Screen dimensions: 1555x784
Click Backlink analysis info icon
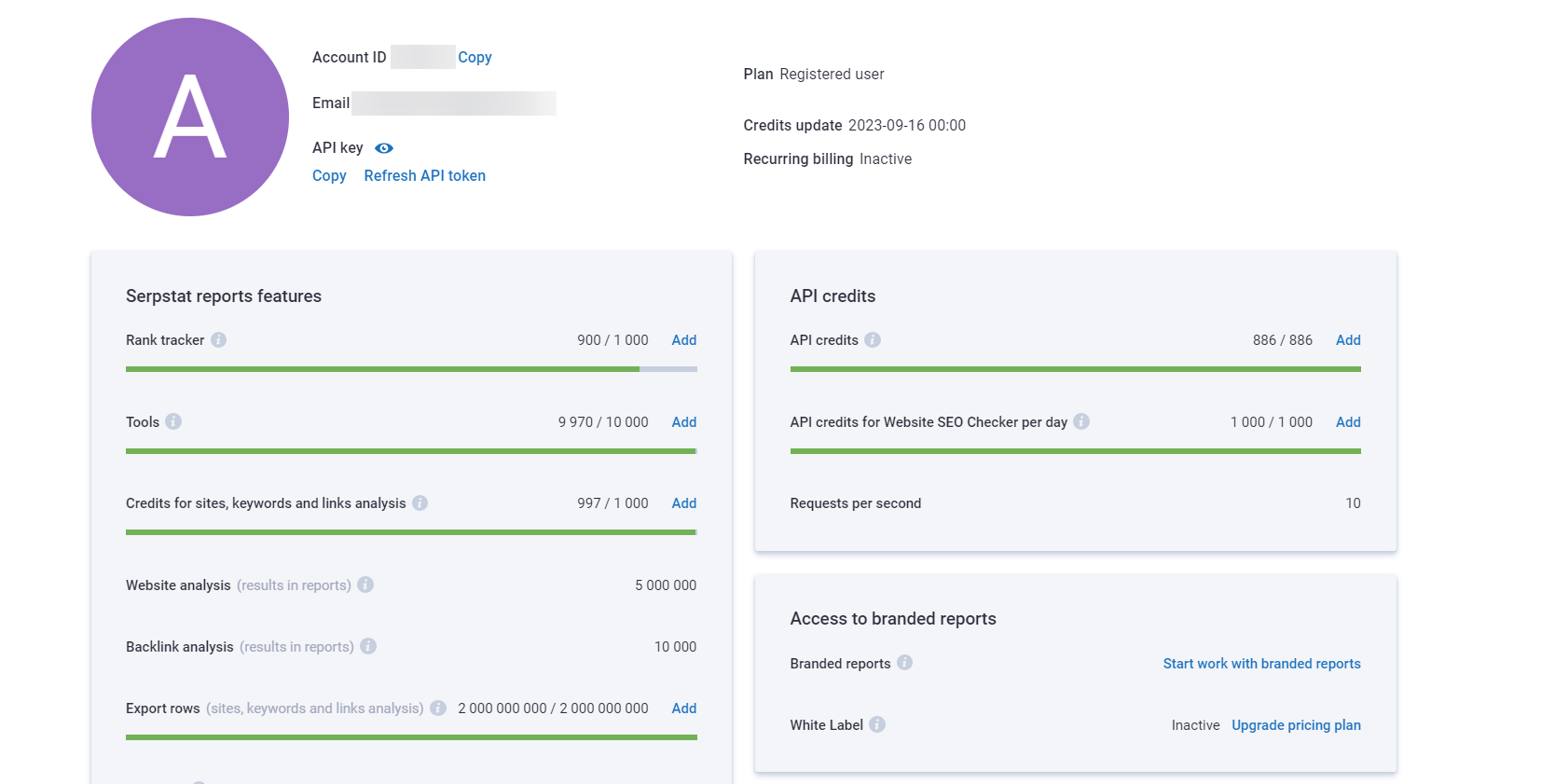368,646
